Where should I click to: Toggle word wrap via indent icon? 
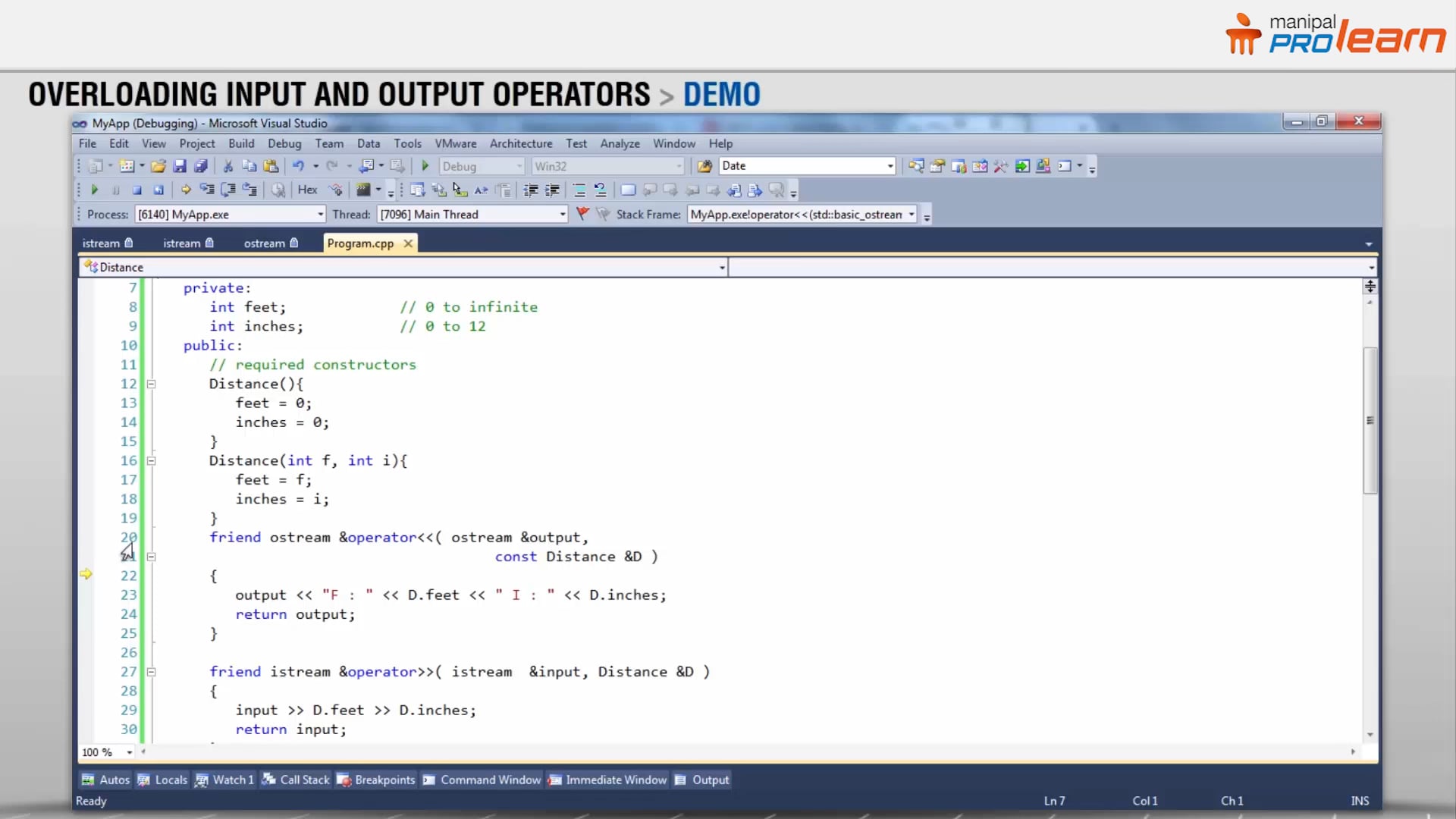pyautogui.click(x=531, y=190)
